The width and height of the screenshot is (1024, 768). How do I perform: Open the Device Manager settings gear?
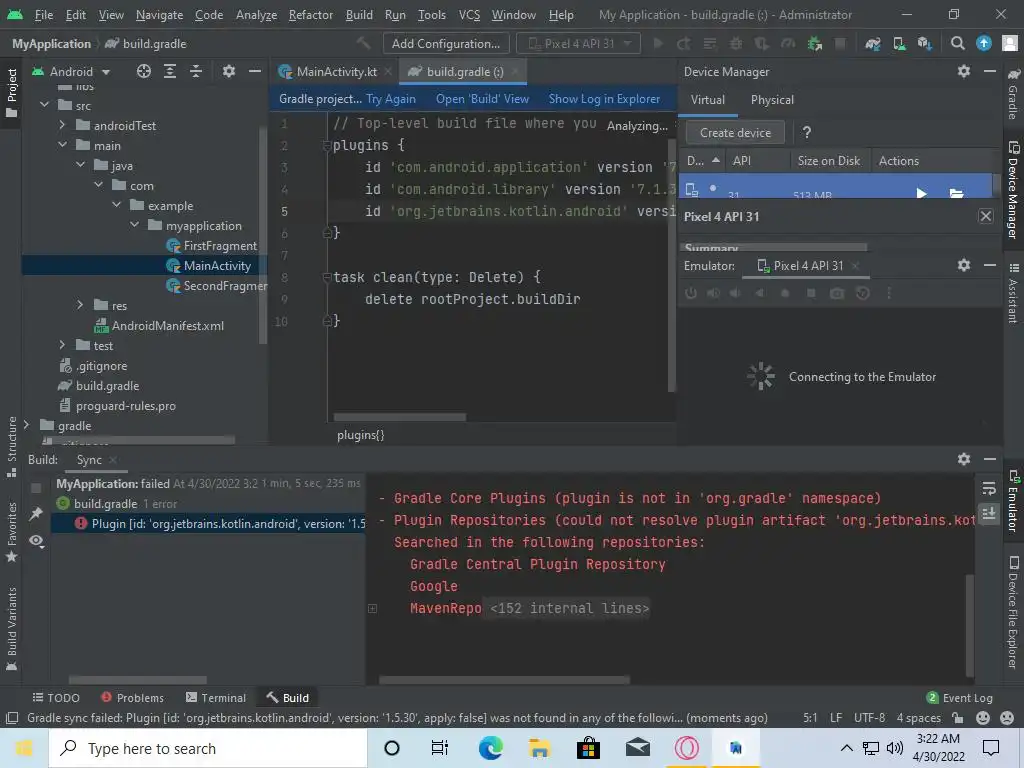[x=964, y=71]
